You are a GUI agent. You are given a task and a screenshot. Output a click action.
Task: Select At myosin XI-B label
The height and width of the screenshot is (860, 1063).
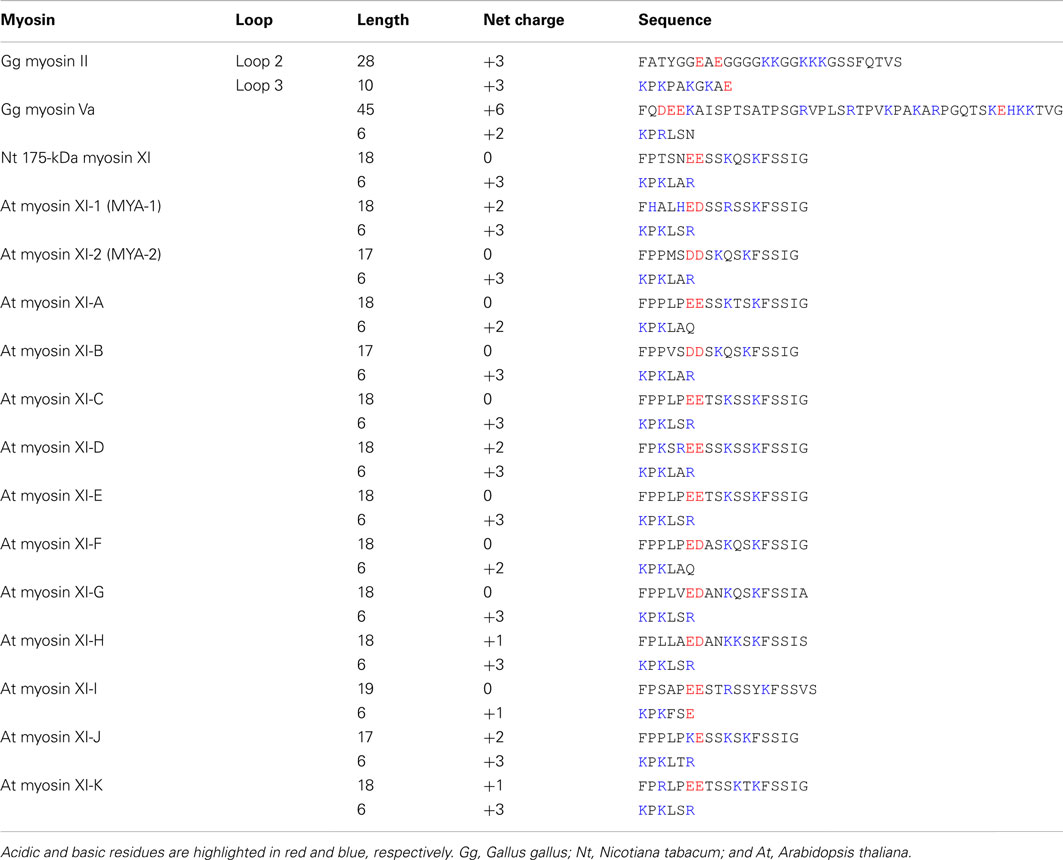52,351
